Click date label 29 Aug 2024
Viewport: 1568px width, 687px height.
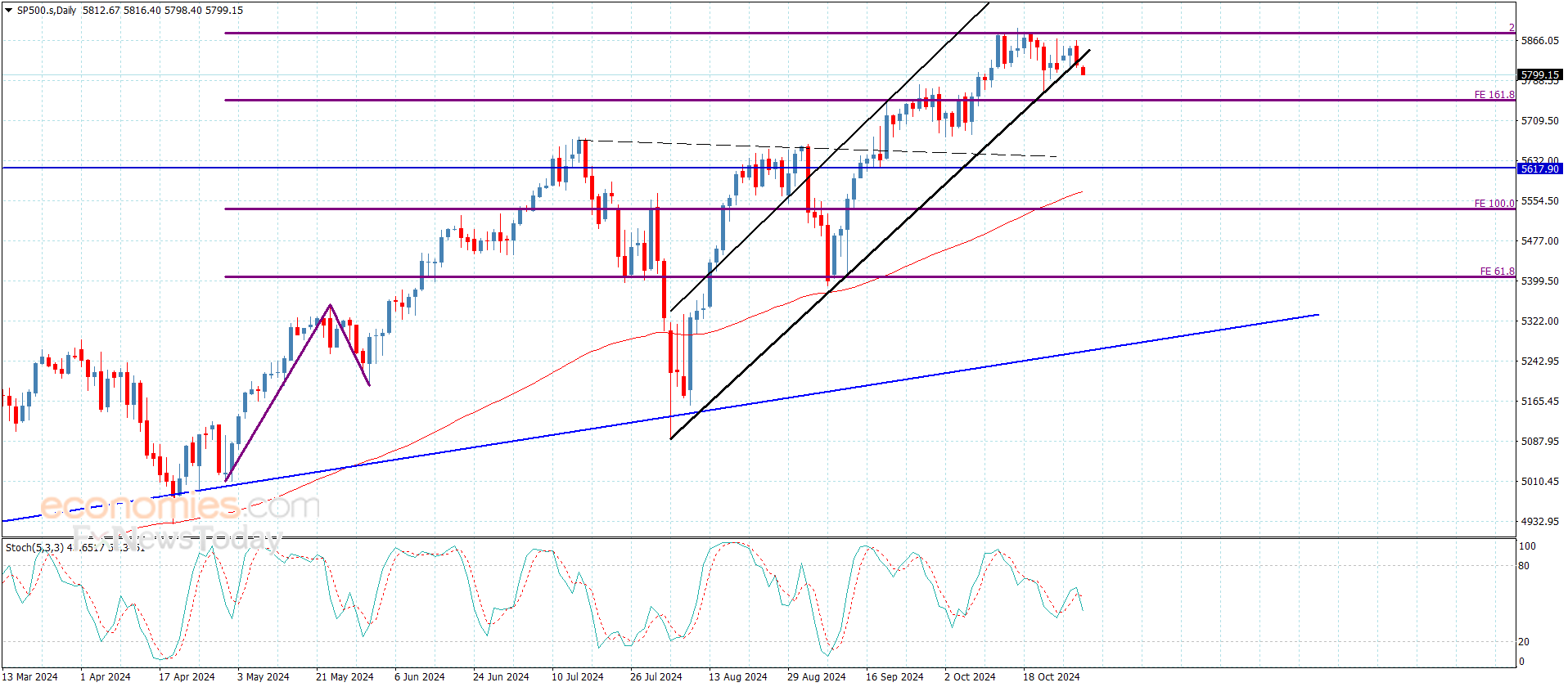[817, 676]
